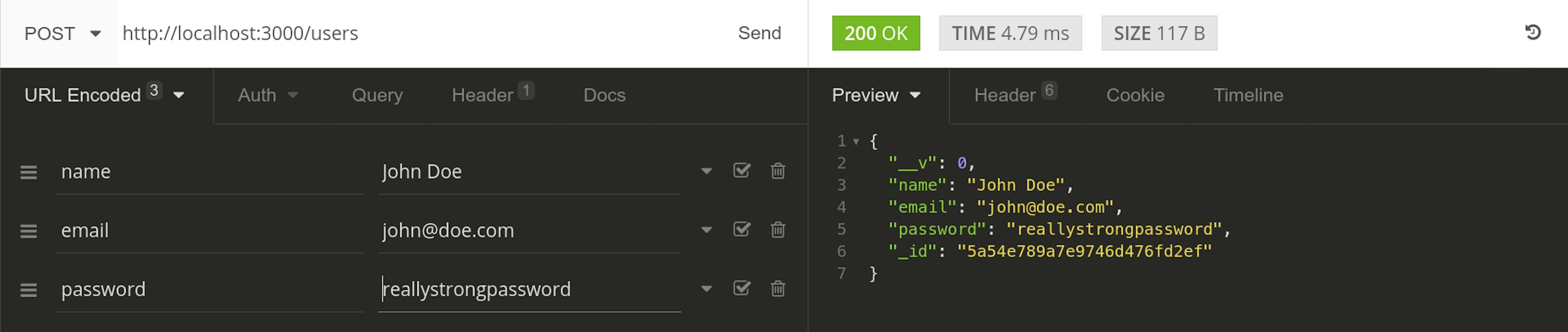Delete the email parameter row
Screen dimensions: 1568x332
pyautogui.click(x=777, y=230)
